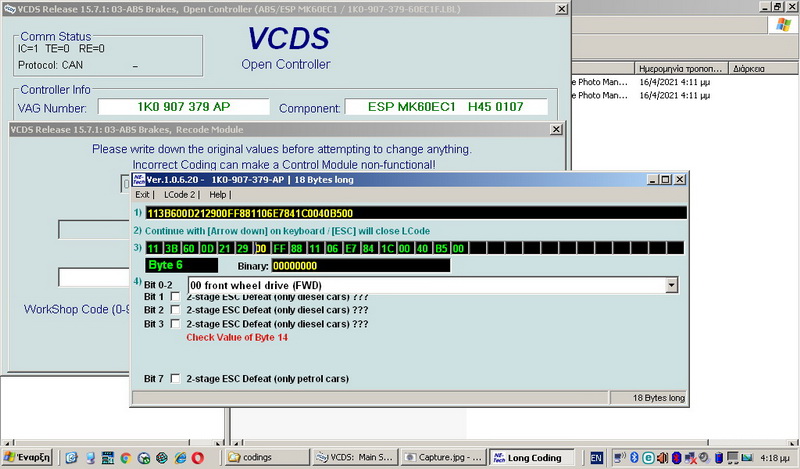Click the long coding hex string field
This screenshot has height=469, width=800.
415,213
